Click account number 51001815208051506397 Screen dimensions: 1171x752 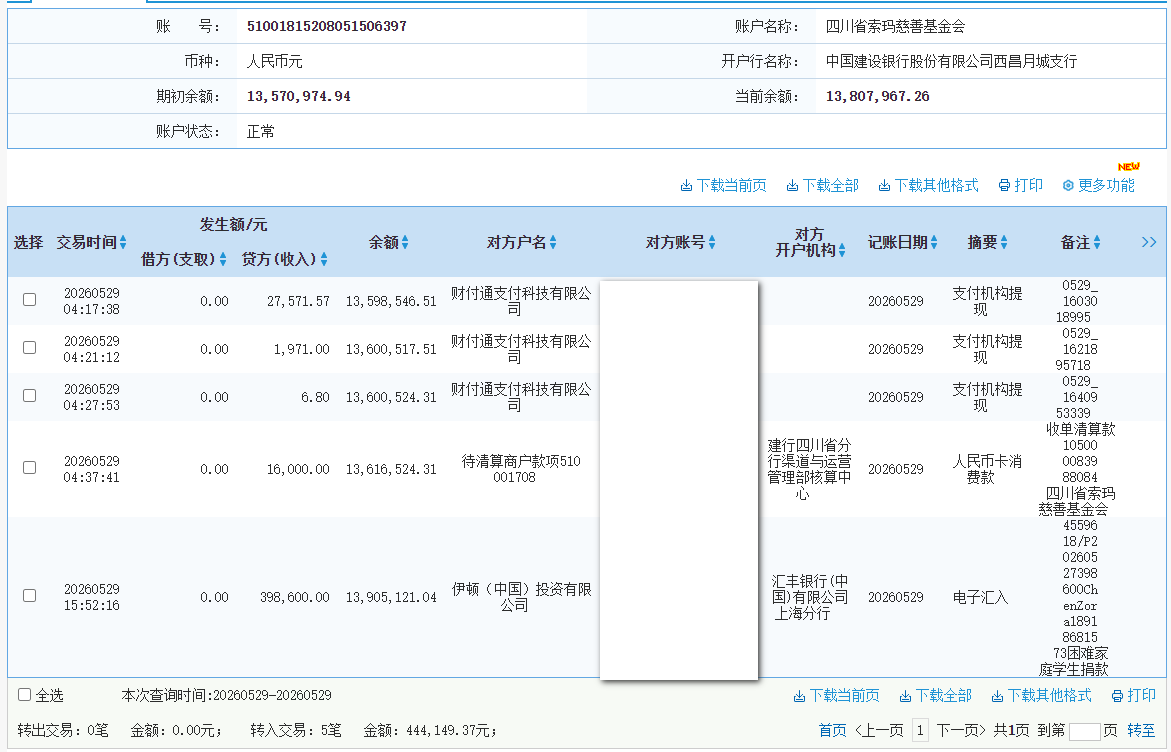tap(326, 26)
